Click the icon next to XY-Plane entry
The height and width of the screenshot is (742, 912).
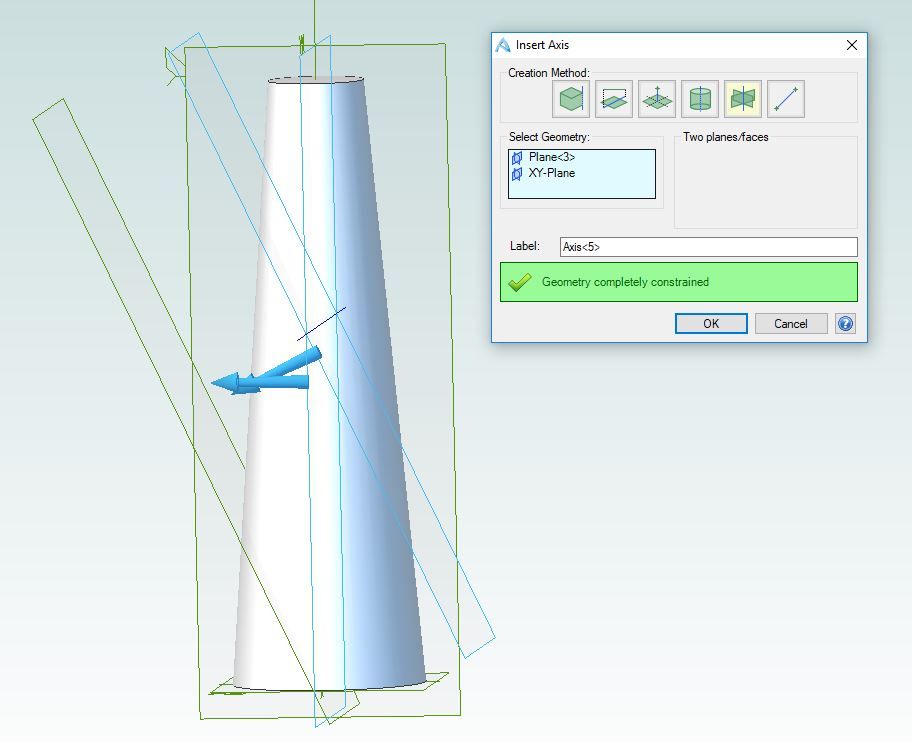click(x=516, y=174)
